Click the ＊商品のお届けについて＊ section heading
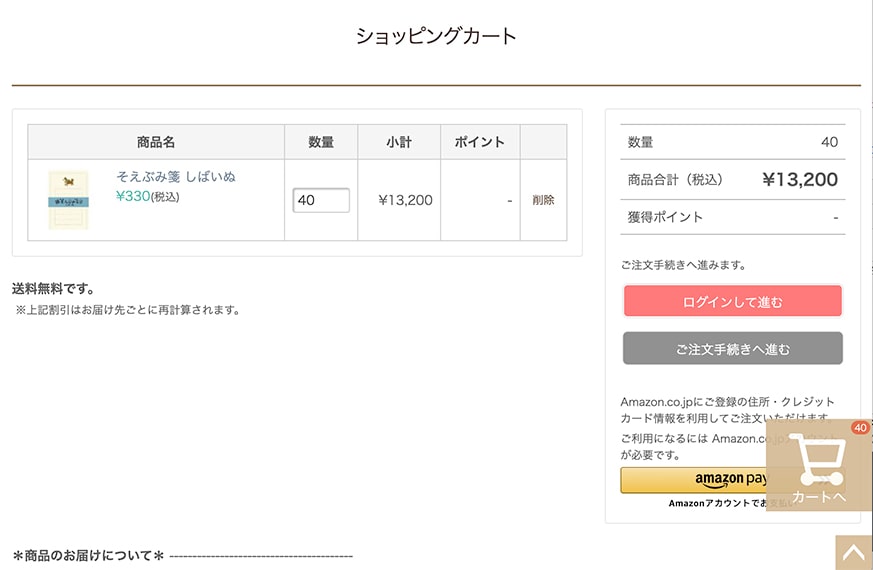The height and width of the screenshot is (570, 873). point(88,555)
